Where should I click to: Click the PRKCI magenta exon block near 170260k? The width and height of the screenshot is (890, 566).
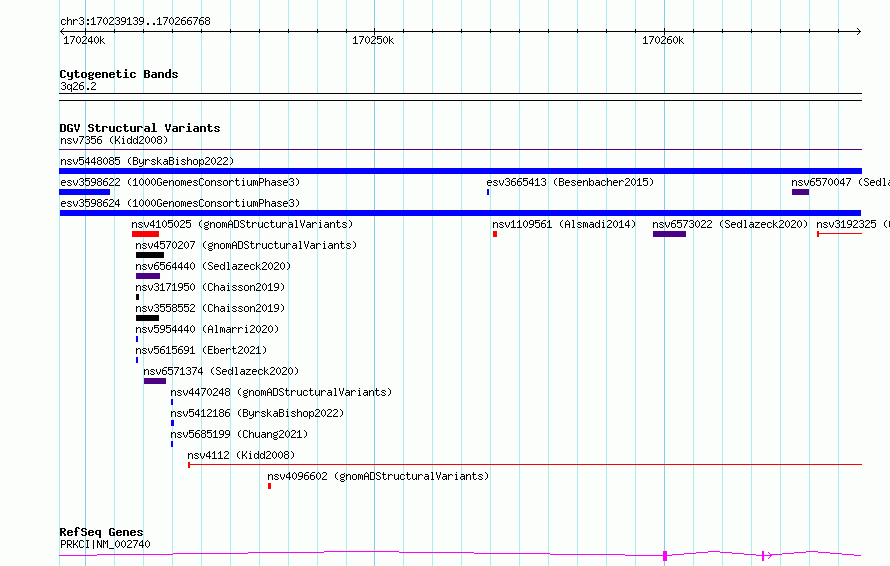(x=665, y=556)
